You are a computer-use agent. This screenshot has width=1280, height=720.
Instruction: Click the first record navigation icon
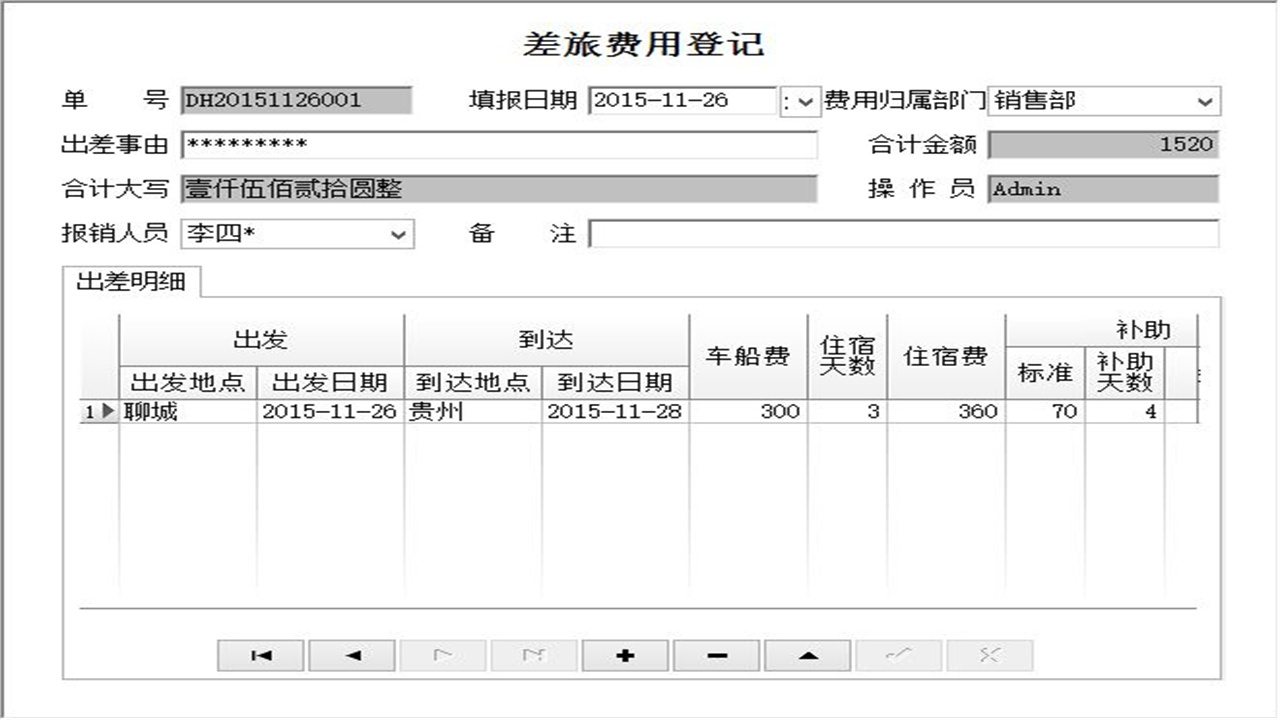259,655
